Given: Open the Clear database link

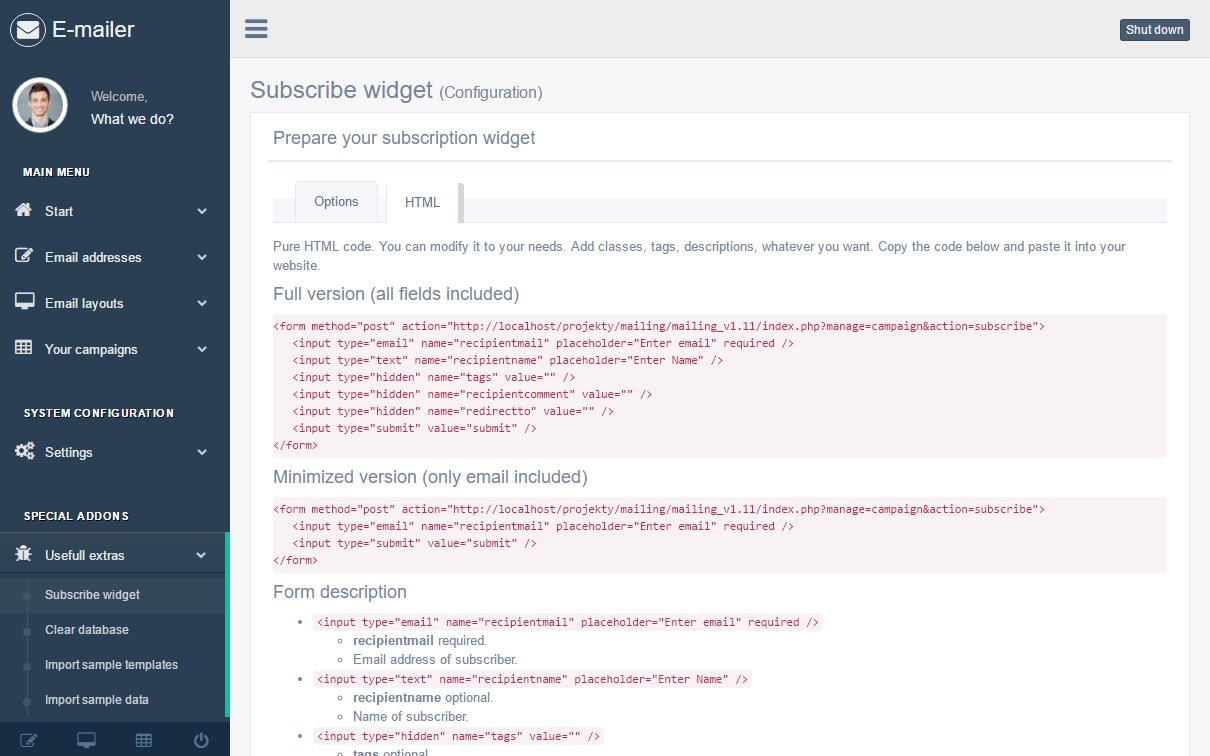Looking at the screenshot, I should [87, 630].
